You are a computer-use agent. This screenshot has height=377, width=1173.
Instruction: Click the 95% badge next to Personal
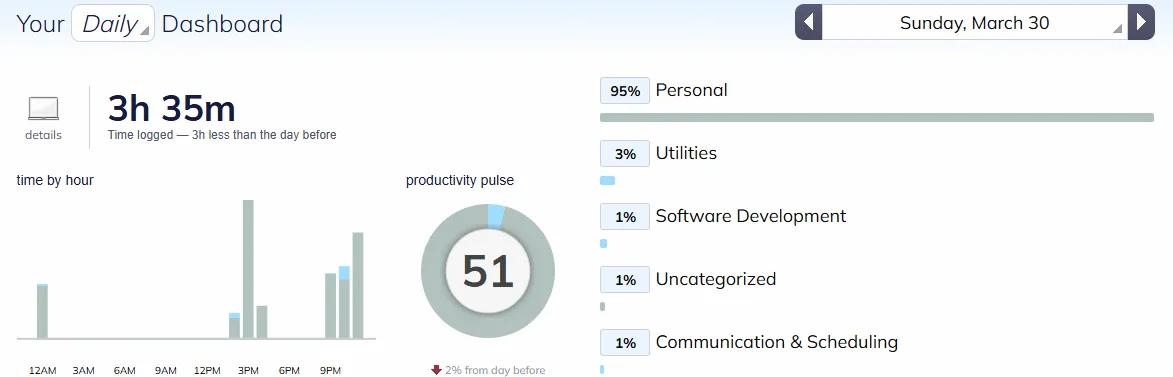pyautogui.click(x=625, y=91)
